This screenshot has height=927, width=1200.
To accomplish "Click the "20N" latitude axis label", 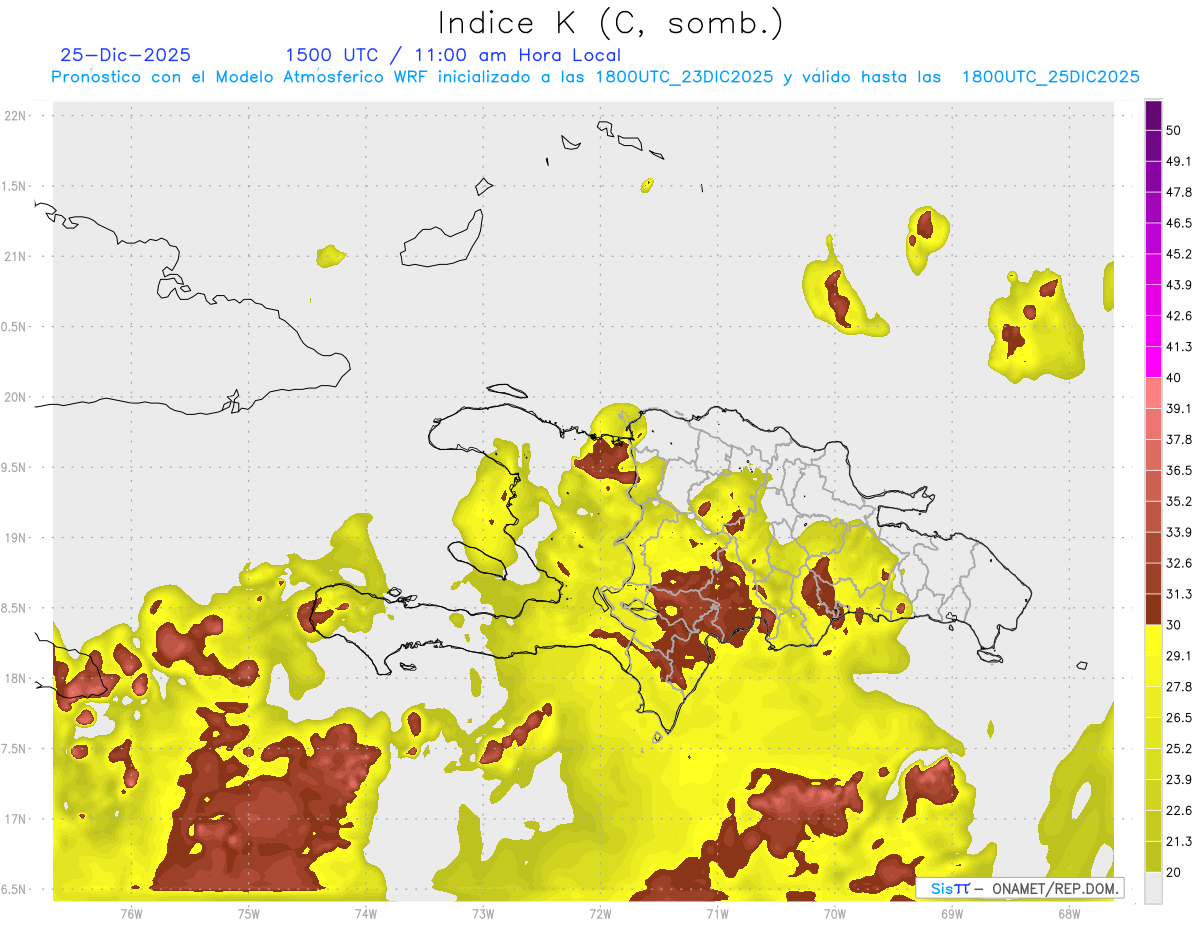I will [x=17, y=397].
